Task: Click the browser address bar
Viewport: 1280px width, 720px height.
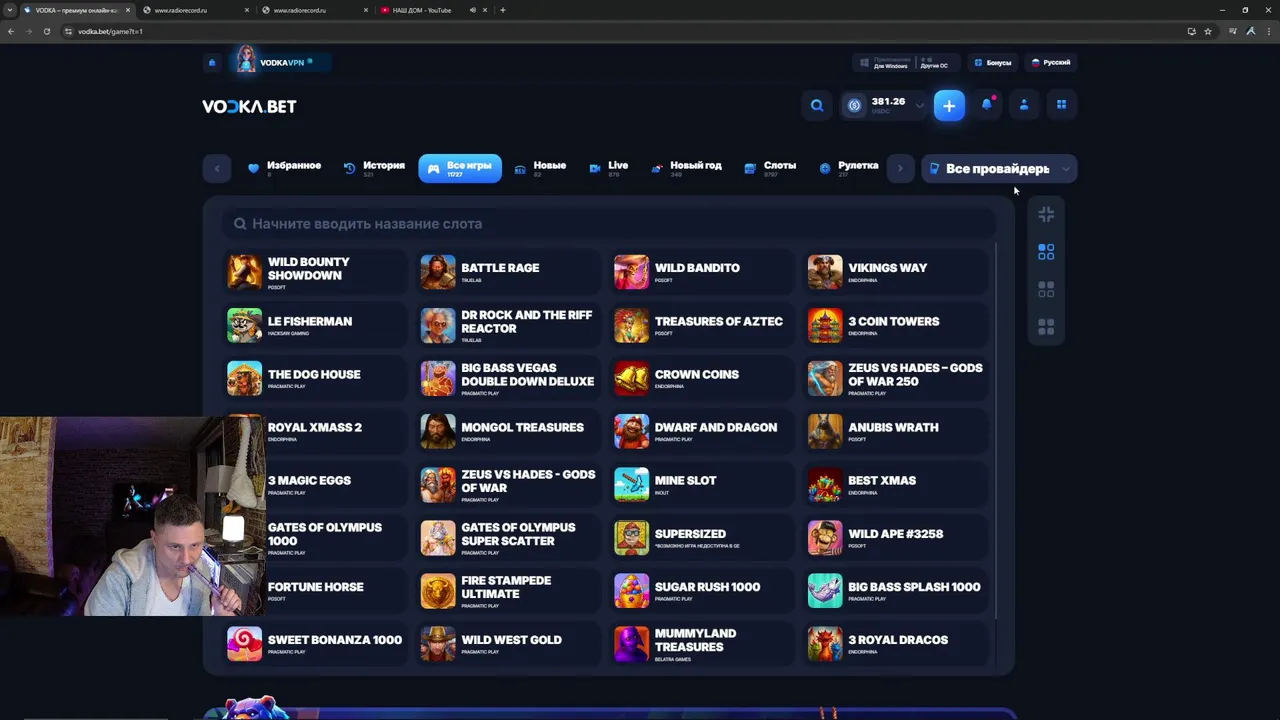Action: click(x=620, y=31)
